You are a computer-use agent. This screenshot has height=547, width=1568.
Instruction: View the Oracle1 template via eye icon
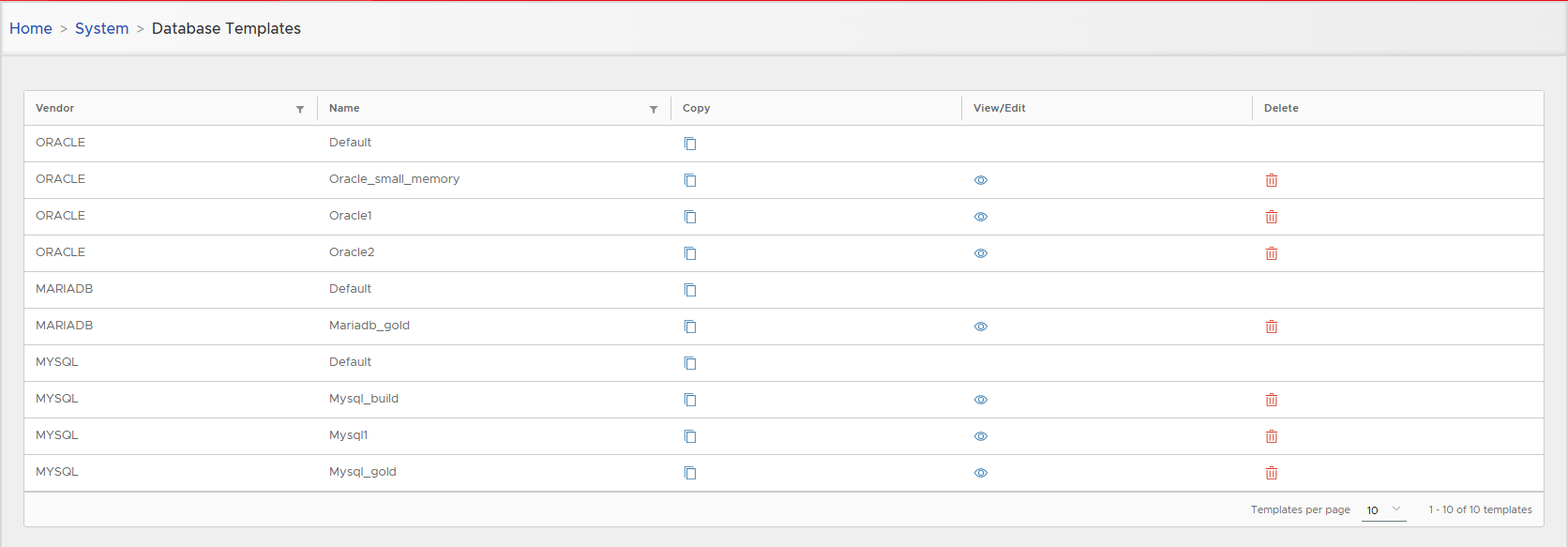coord(981,217)
